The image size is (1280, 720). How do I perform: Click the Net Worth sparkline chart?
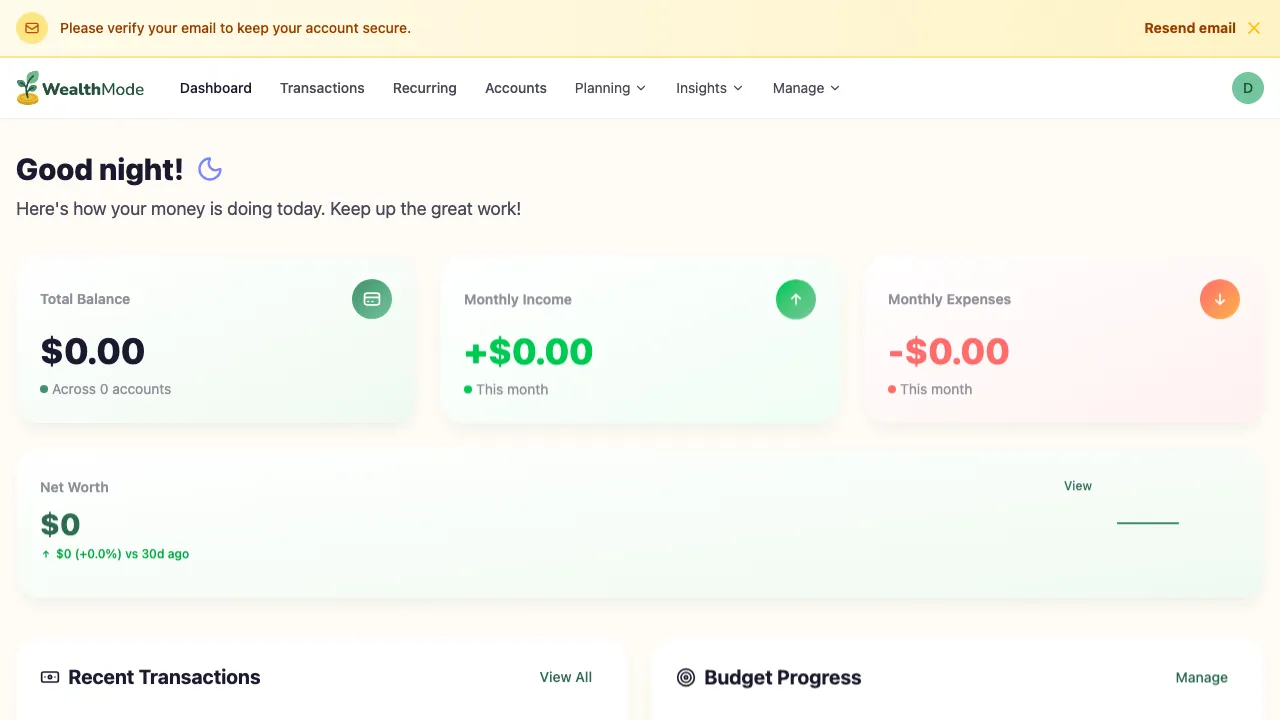click(x=1148, y=521)
